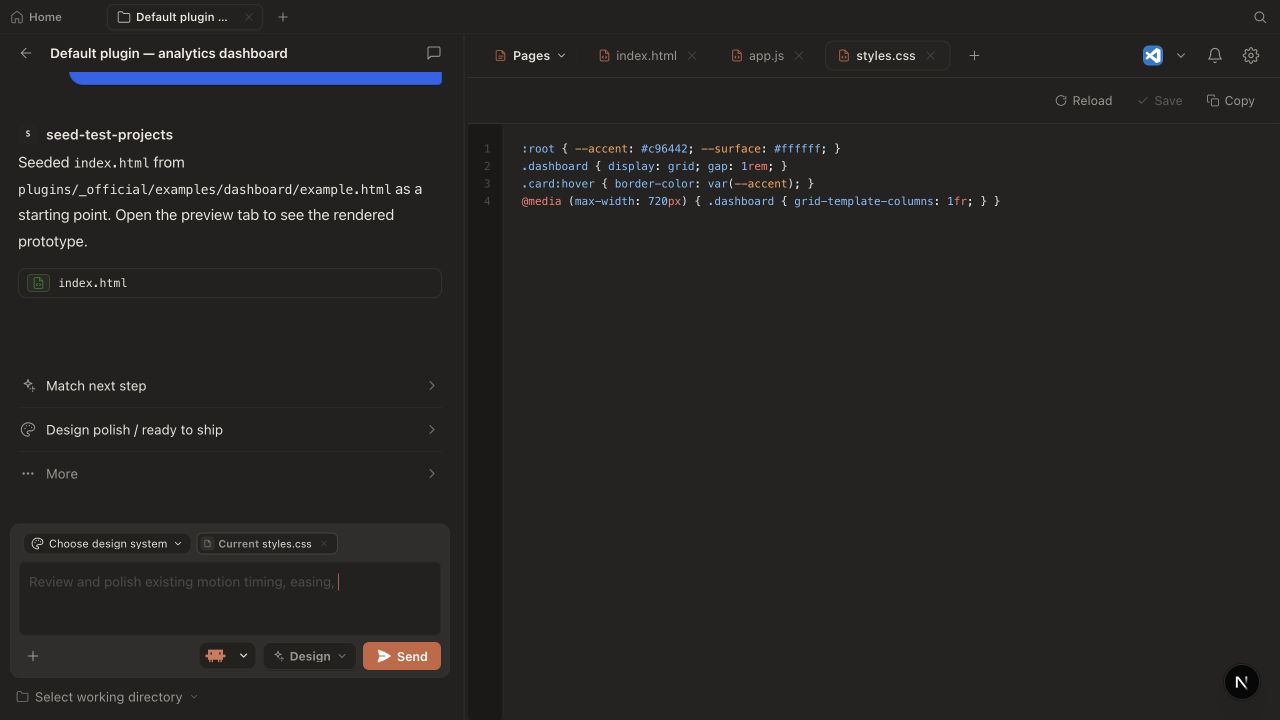Expand More suggestions

pyautogui.click(x=230, y=474)
